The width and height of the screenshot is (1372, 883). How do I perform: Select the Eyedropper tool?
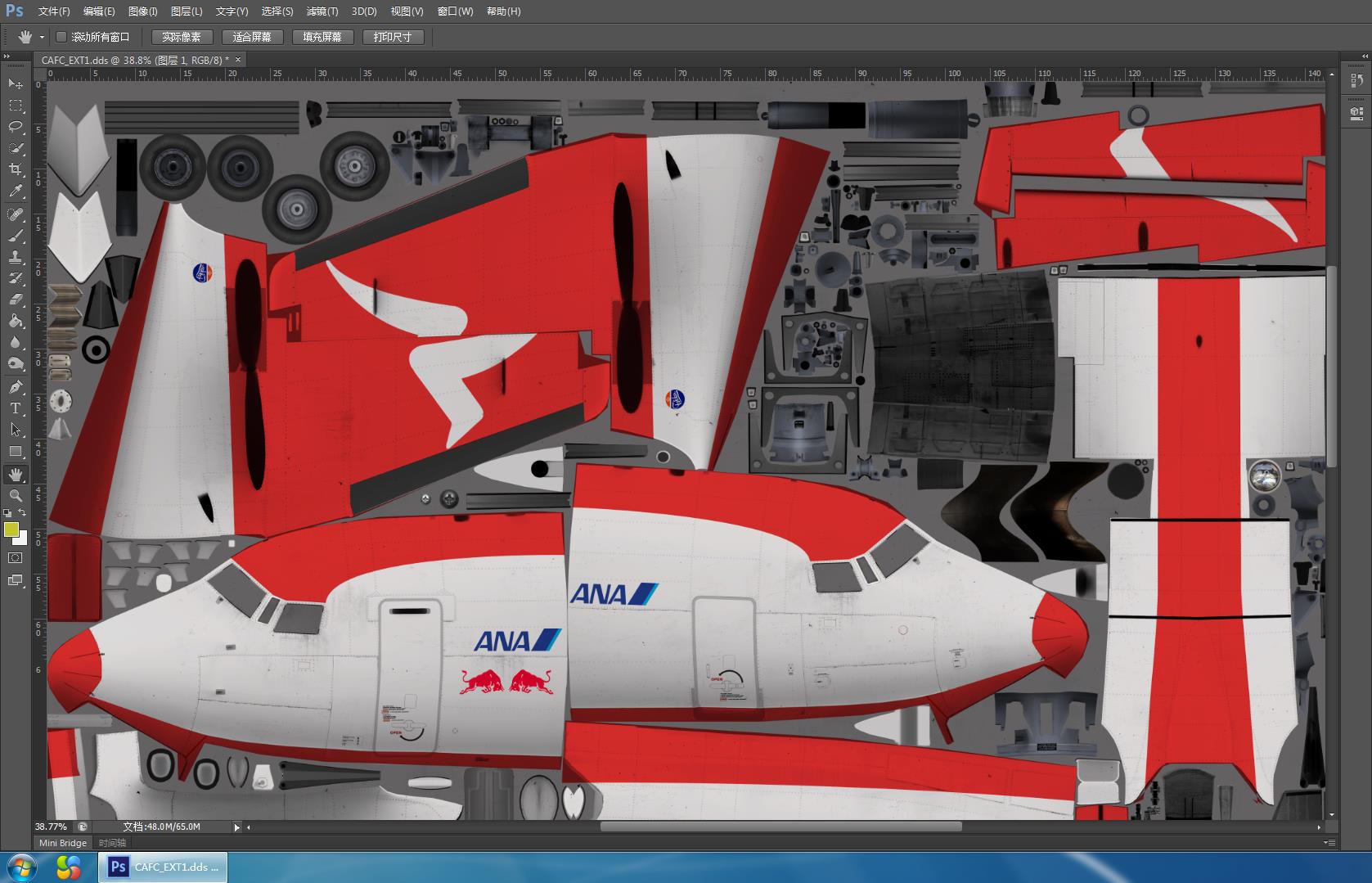tap(16, 191)
